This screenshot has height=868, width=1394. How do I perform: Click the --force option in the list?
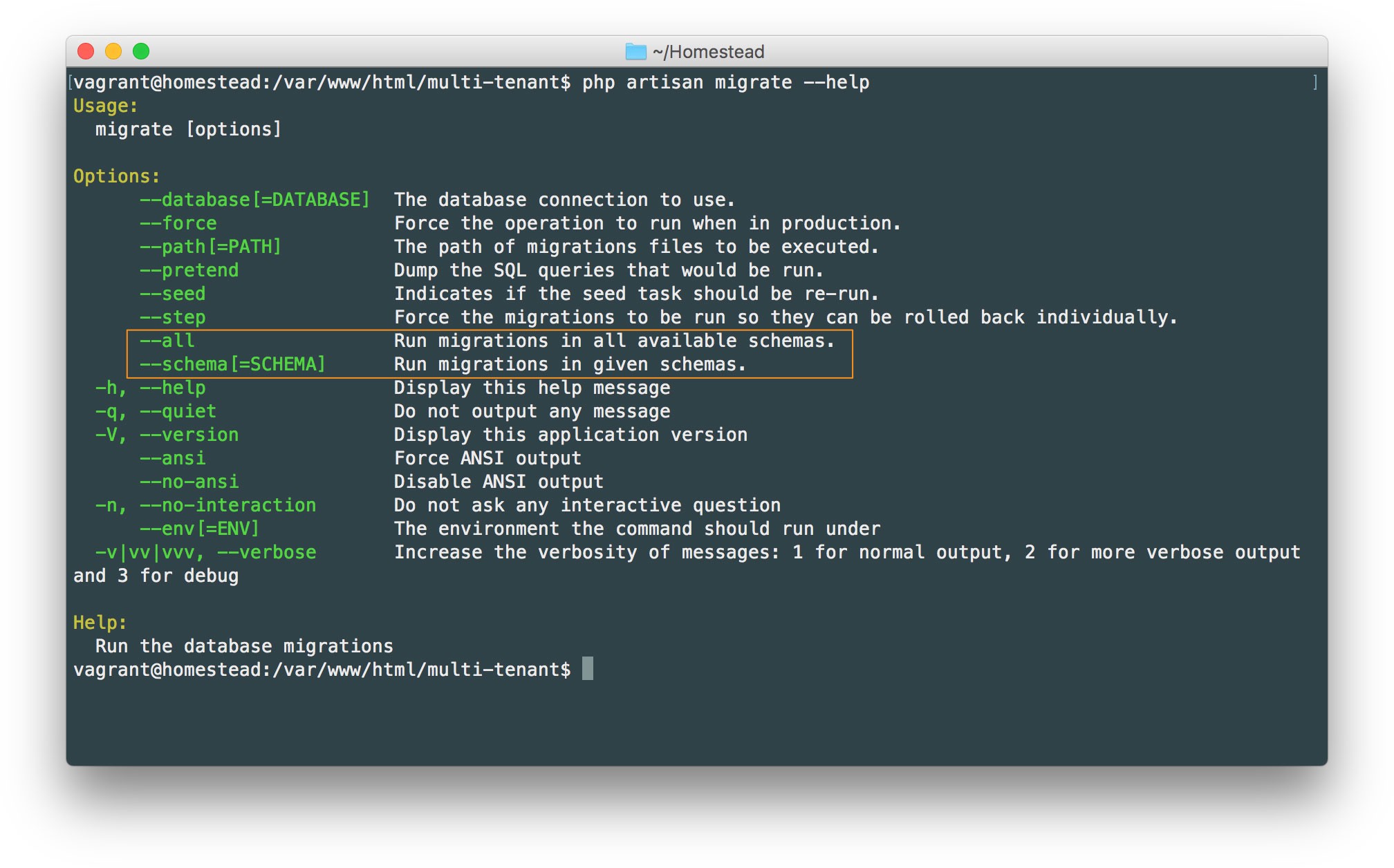(x=178, y=223)
